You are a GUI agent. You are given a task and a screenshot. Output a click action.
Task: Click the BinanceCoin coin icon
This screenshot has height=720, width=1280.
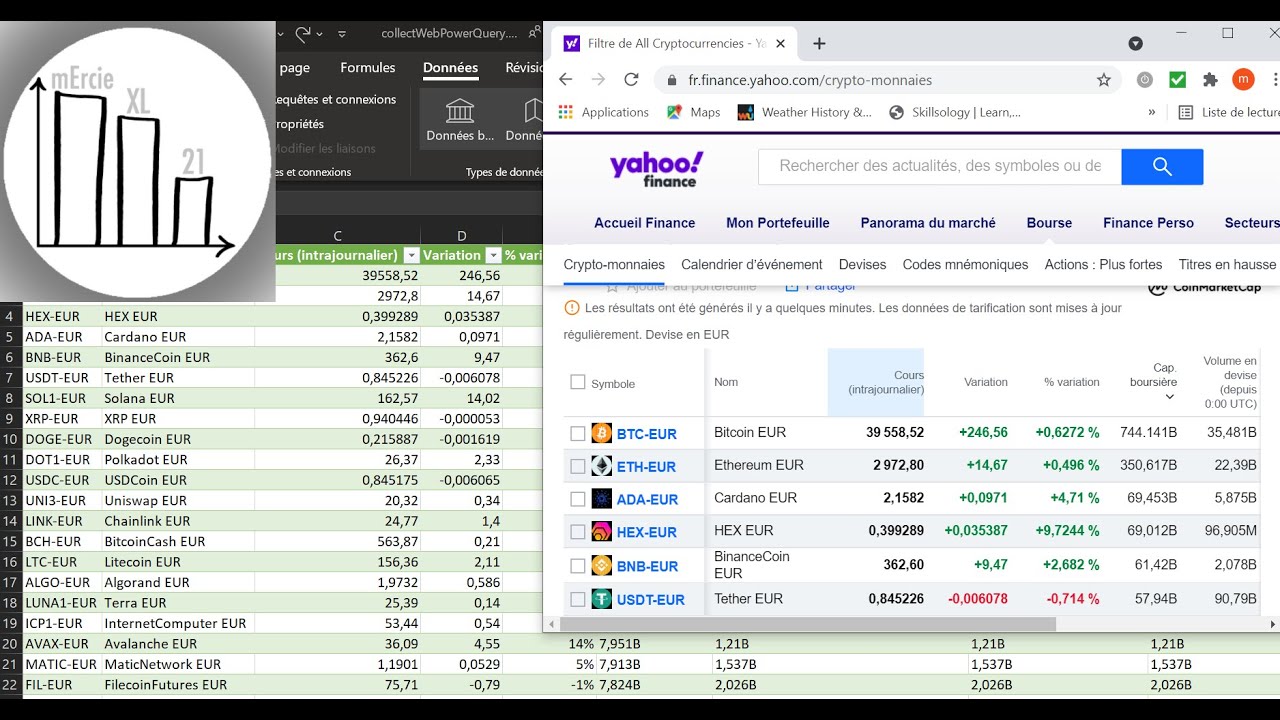click(x=602, y=566)
